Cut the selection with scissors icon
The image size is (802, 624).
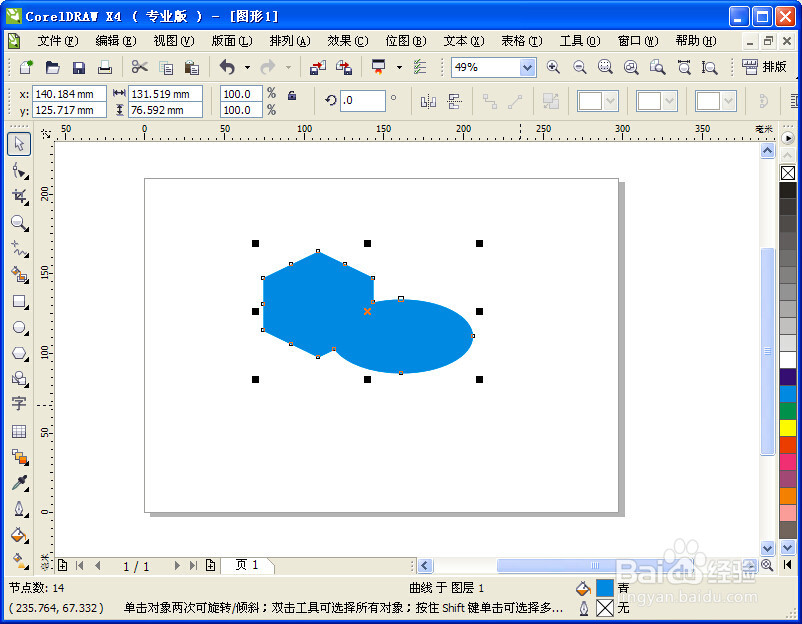click(x=139, y=67)
